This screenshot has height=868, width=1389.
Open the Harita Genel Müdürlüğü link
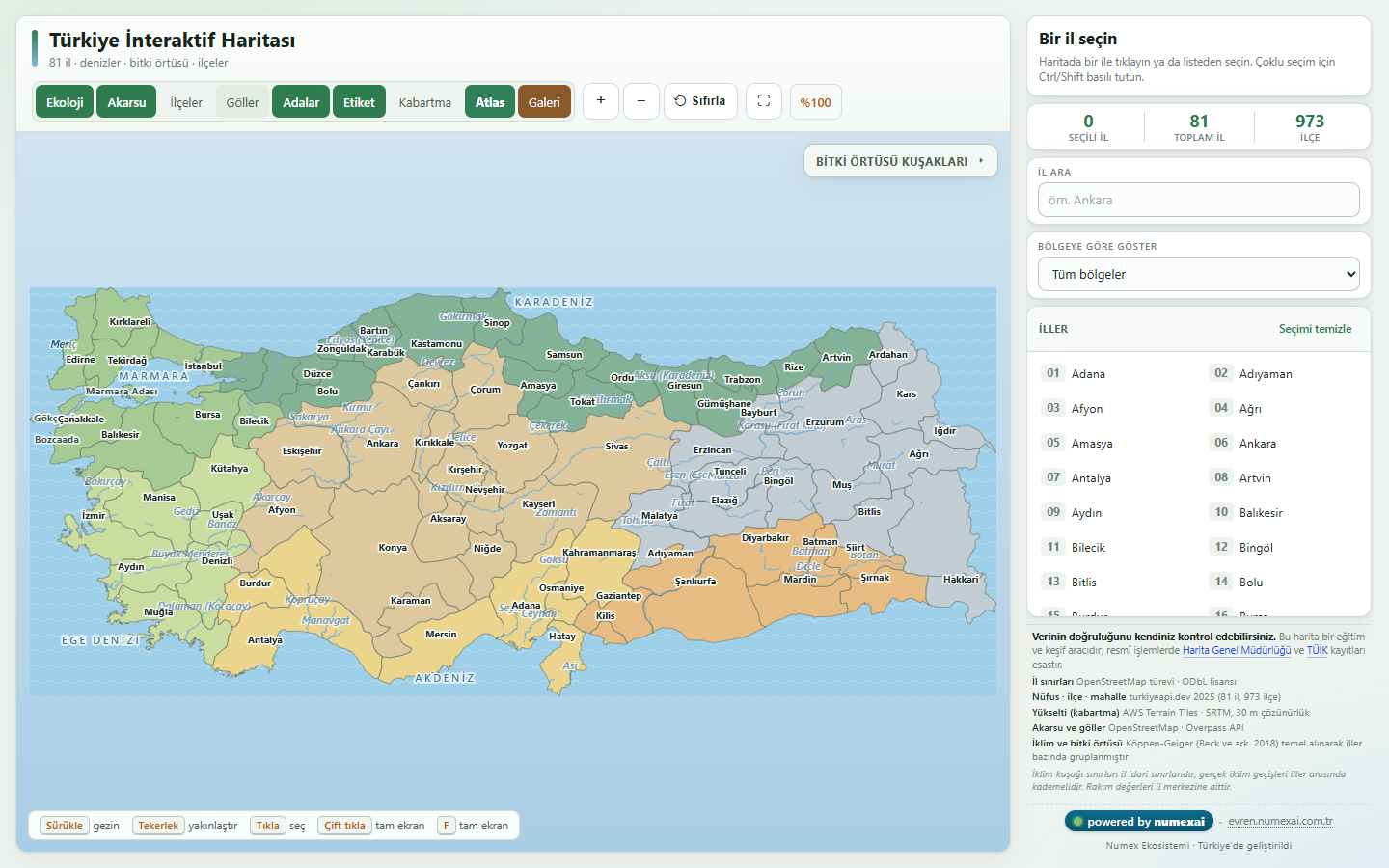[1237, 650]
